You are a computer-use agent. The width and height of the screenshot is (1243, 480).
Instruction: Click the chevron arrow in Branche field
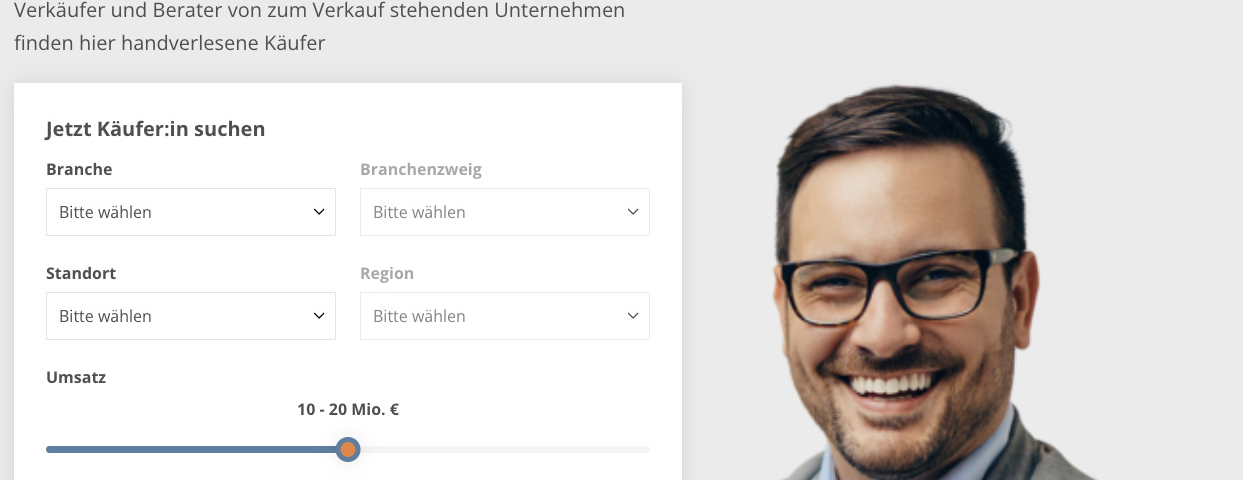(x=319, y=212)
